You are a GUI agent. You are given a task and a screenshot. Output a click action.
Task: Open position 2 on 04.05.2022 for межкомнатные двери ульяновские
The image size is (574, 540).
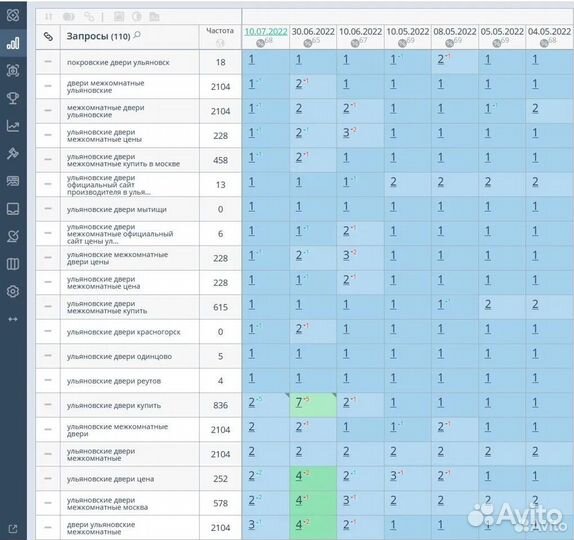tap(535, 109)
